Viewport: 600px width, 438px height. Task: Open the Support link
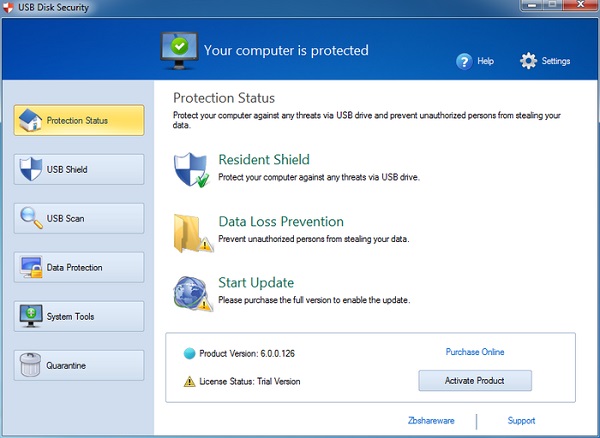click(521, 421)
